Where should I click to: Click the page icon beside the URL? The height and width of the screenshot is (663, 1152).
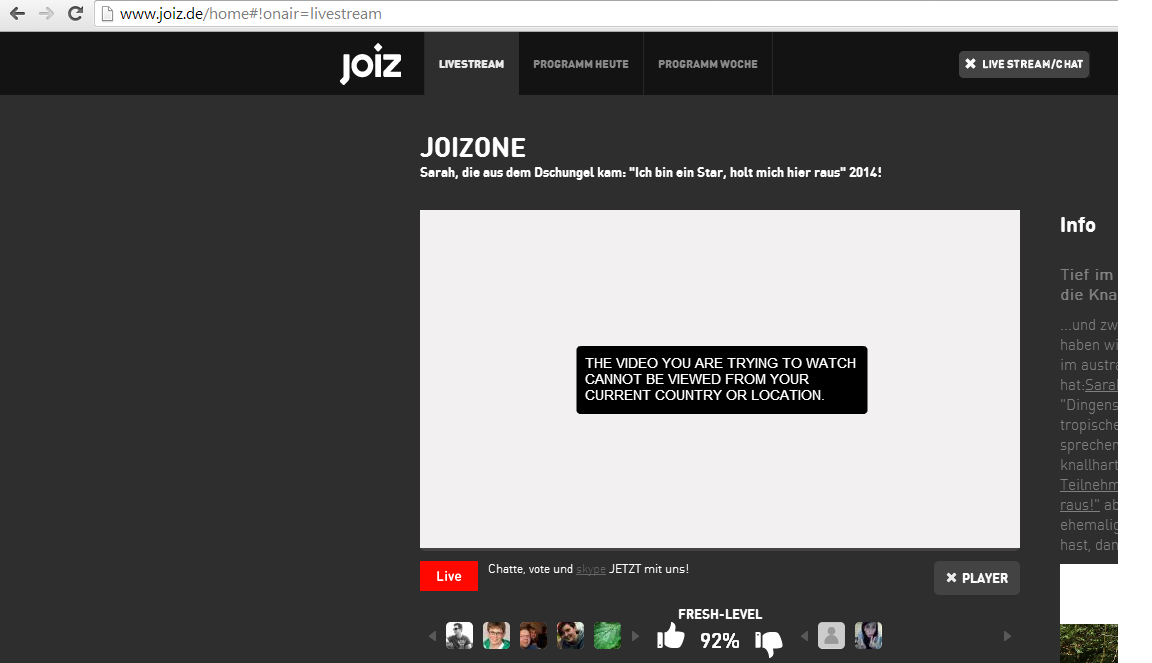[107, 13]
